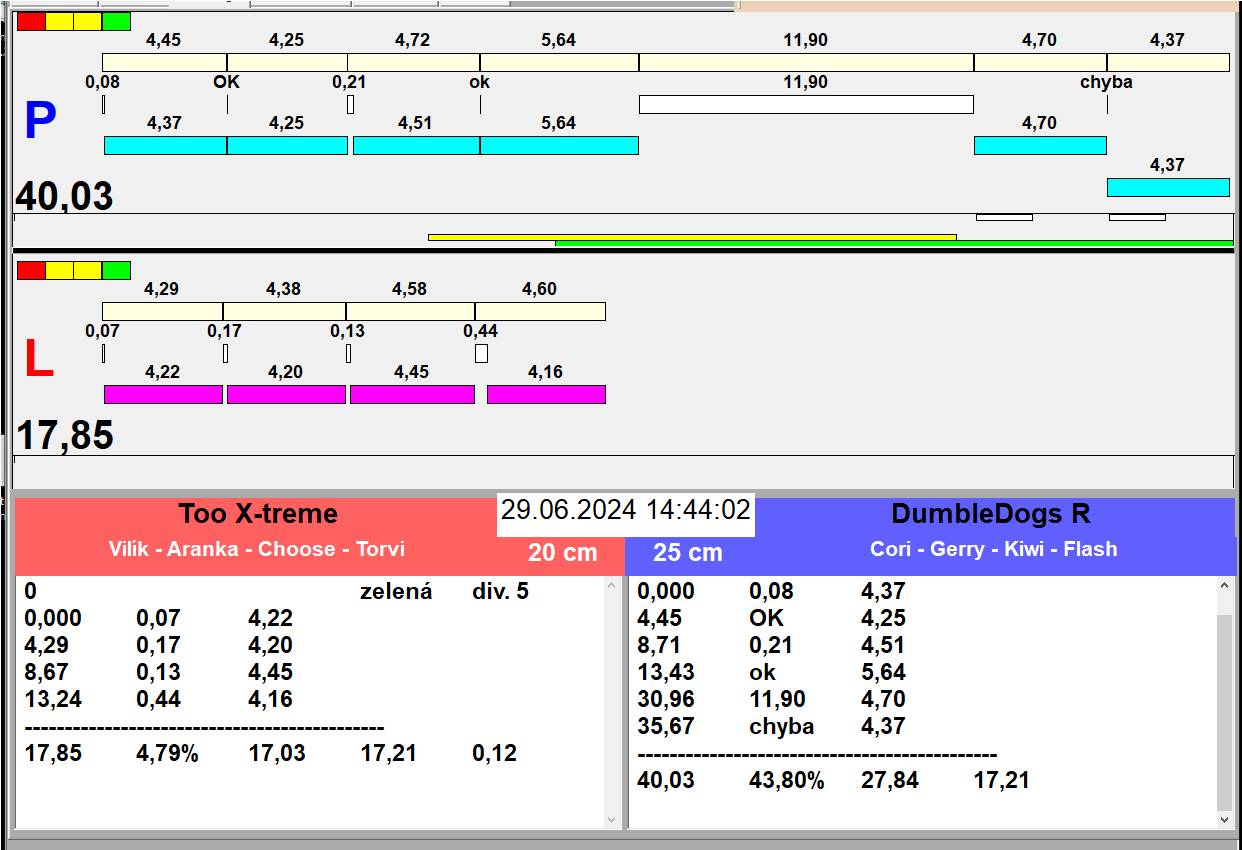Click the race timestamp 29.06.2024 14:44:02
The height and width of the screenshot is (850, 1242).
pos(625,511)
